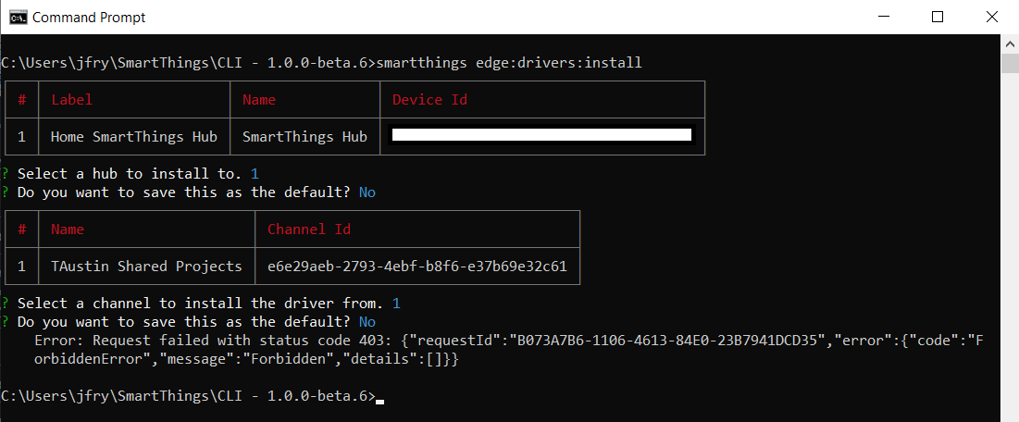
Task: Click the 'Name' header in the hub table
Action: point(259,99)
